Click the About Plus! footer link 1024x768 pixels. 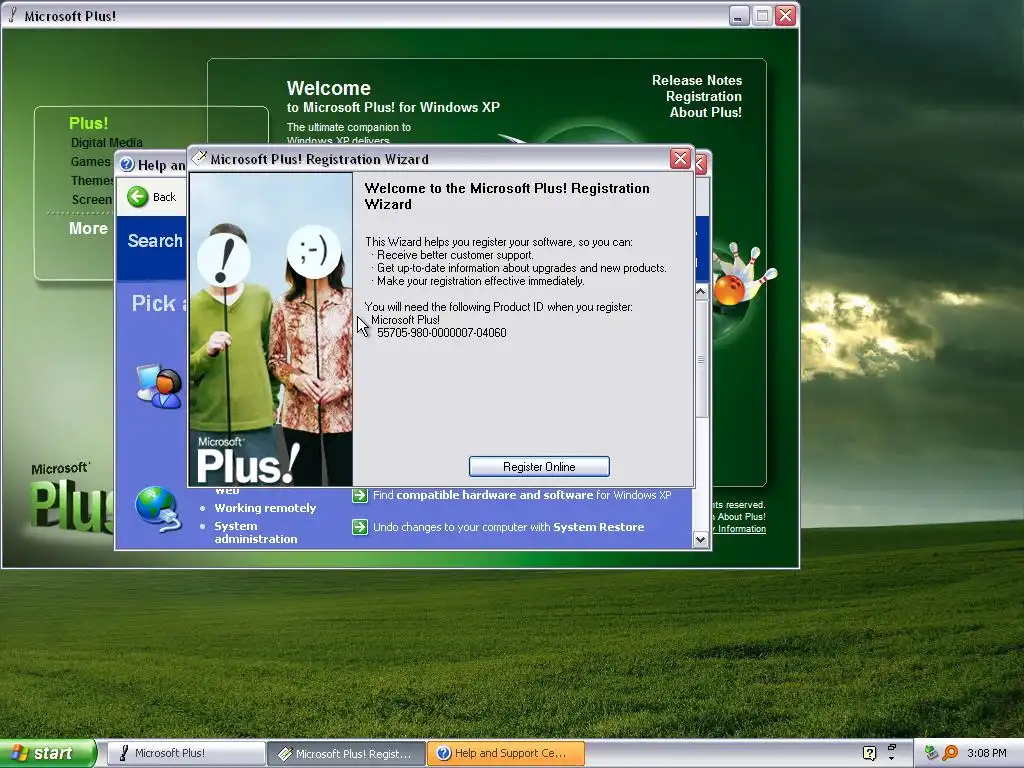(x=741, y=517)
